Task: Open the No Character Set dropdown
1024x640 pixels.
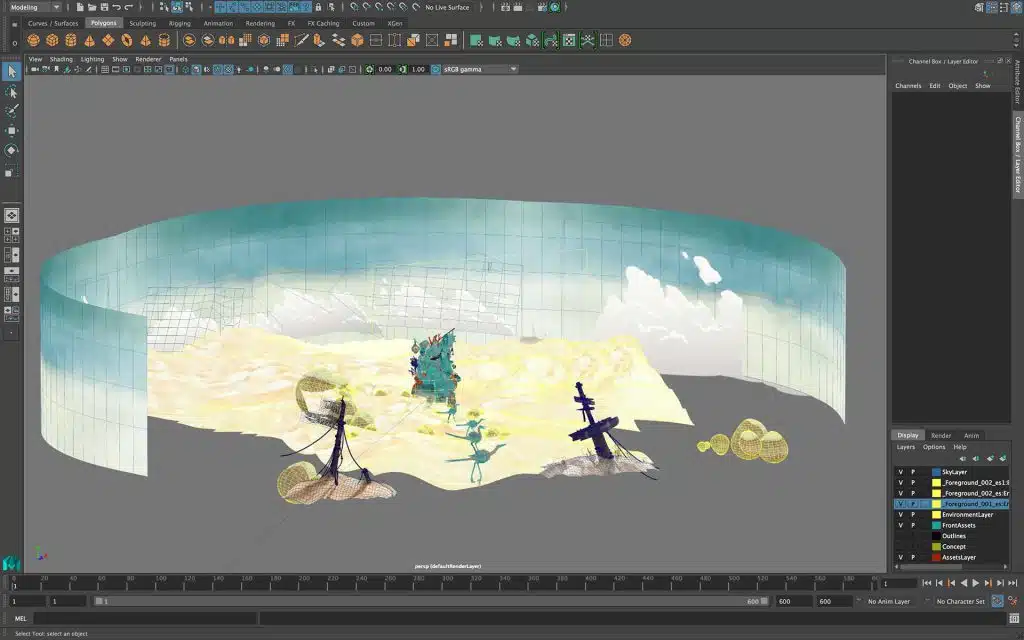Action: point(960,601)
